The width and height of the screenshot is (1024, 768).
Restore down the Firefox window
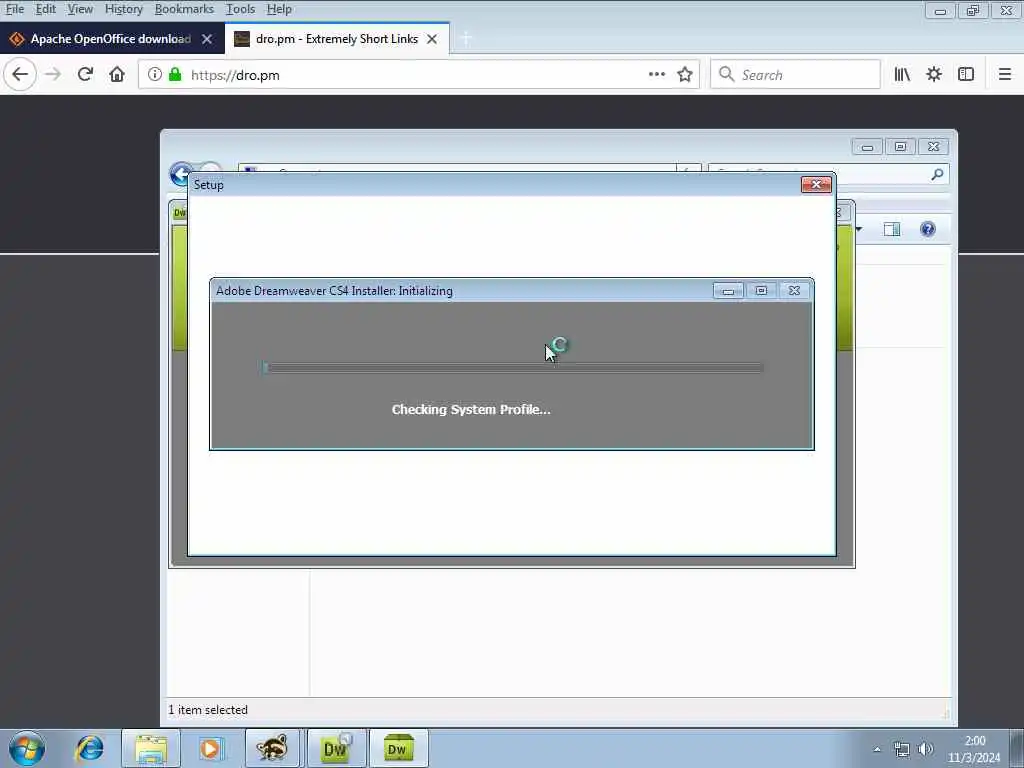pos(973,10)
